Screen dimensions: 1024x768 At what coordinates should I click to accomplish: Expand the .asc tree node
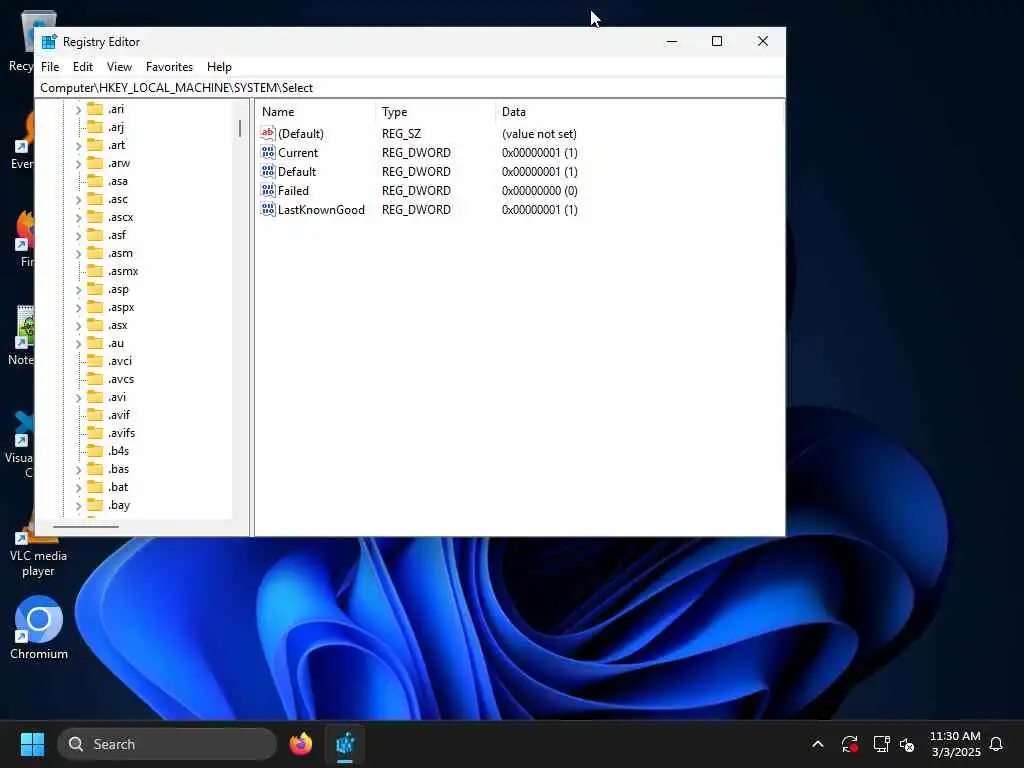(78, 199)
